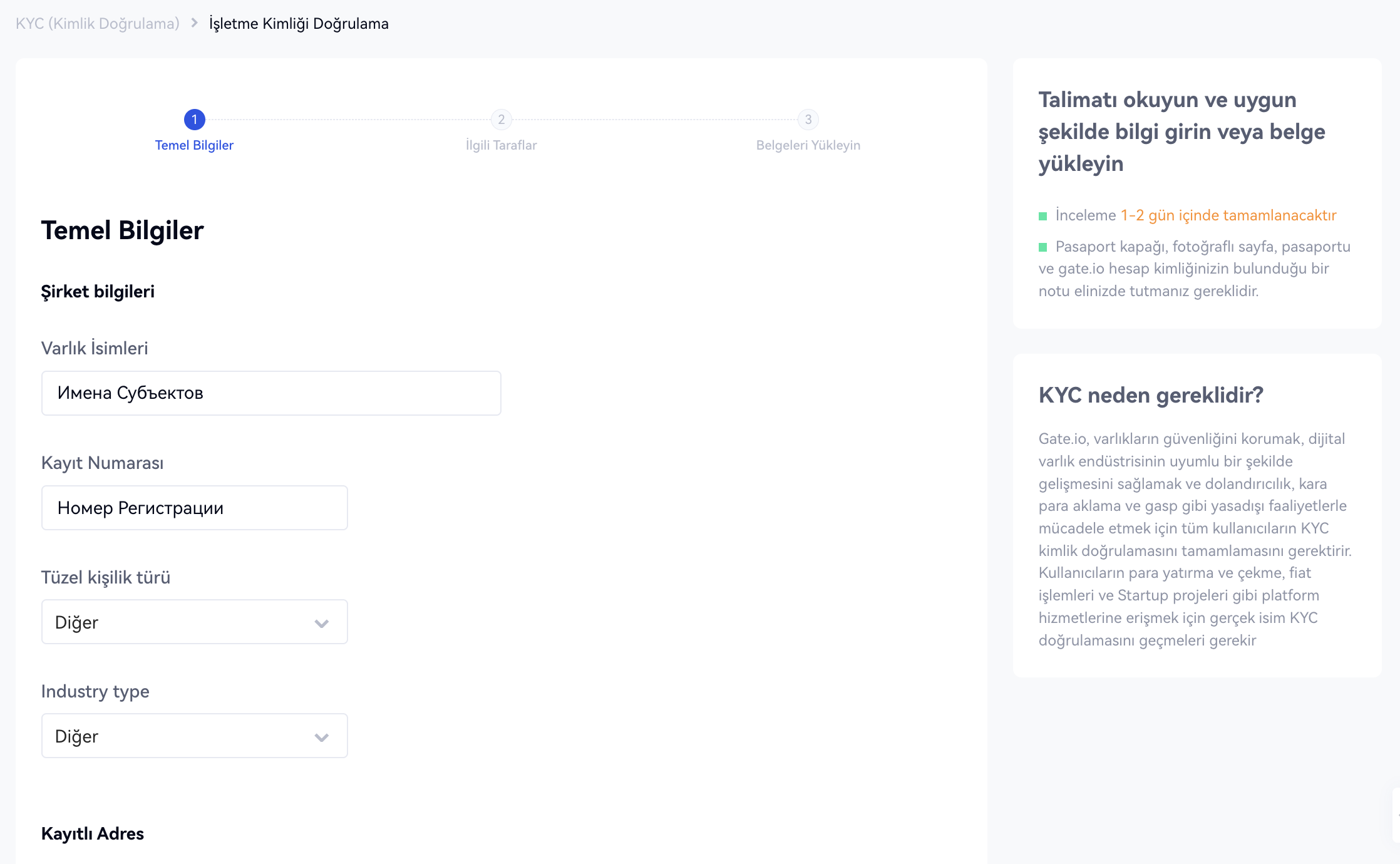
Task: Click chevron arrow in Industry type field
Action: 321,737
